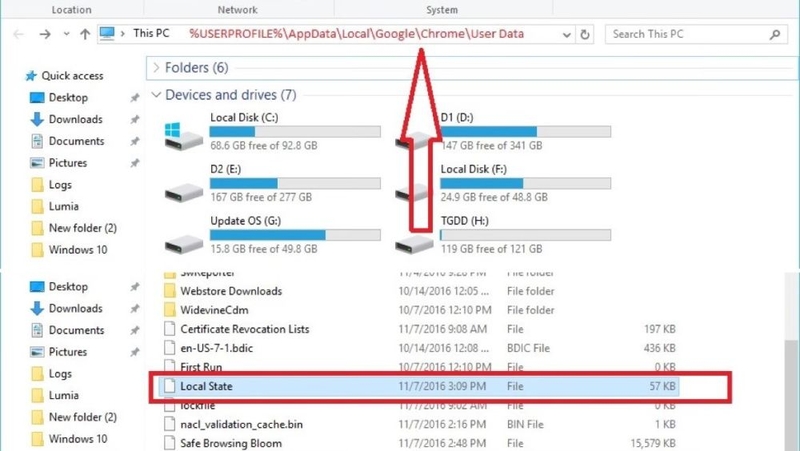The width and height of the screenshot is (800, 451).
Task: Click the Local State file icon
Action: (169, 386)
